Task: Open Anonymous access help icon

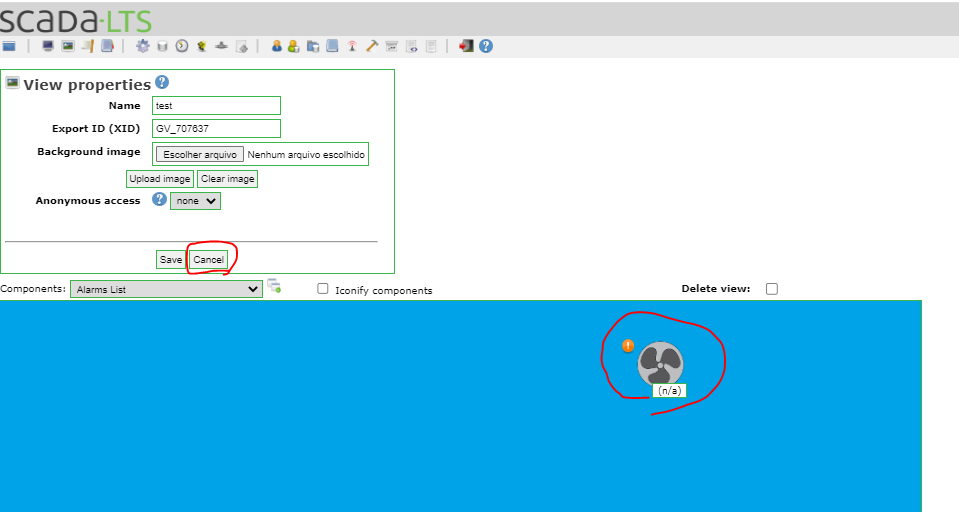Action: pyautogui.click(x=159, y=199)
